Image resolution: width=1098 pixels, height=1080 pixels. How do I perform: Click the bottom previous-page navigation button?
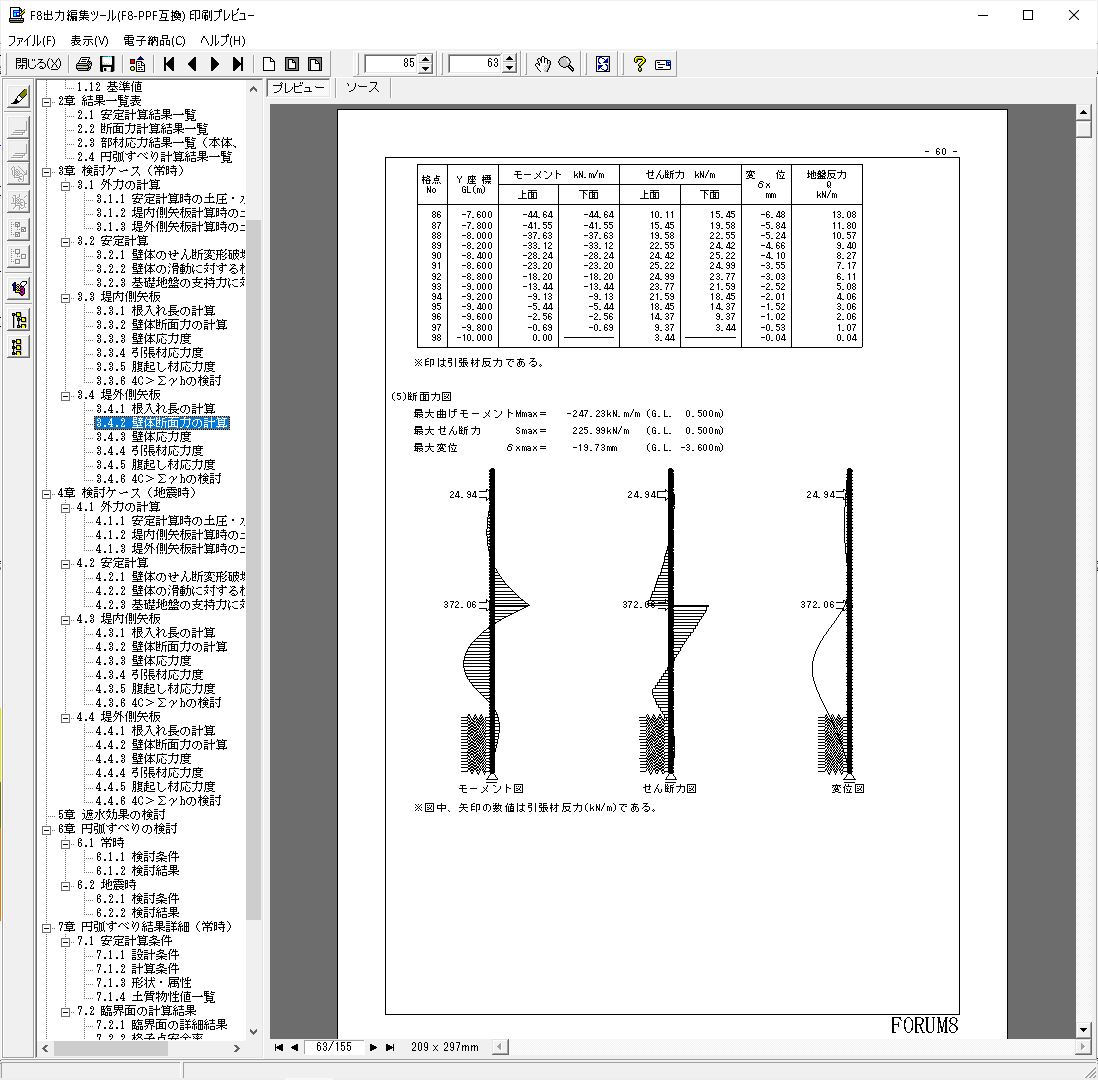point(295,1047)
